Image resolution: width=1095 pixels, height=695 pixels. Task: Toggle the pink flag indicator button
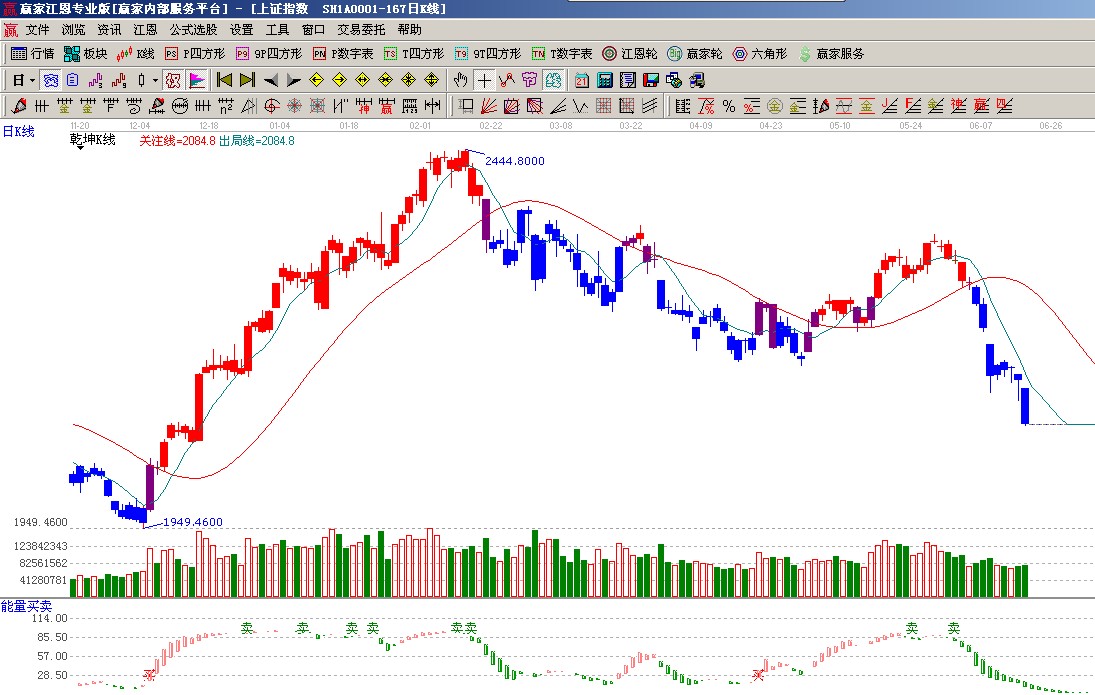196,80
